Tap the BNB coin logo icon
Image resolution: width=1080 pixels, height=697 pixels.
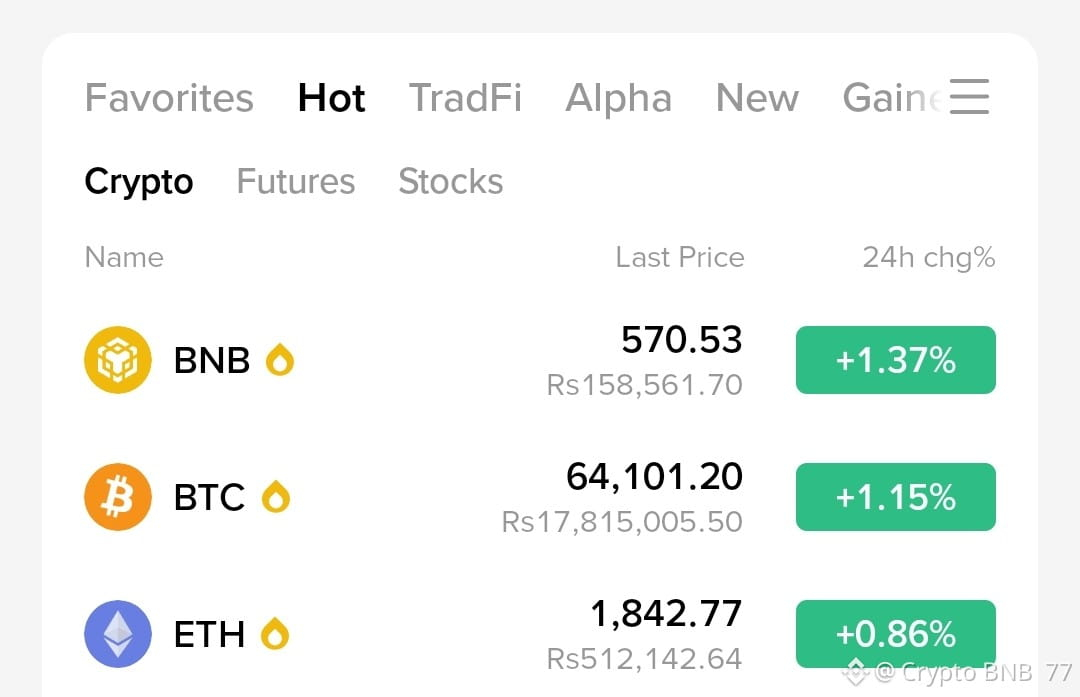point(118,360)
